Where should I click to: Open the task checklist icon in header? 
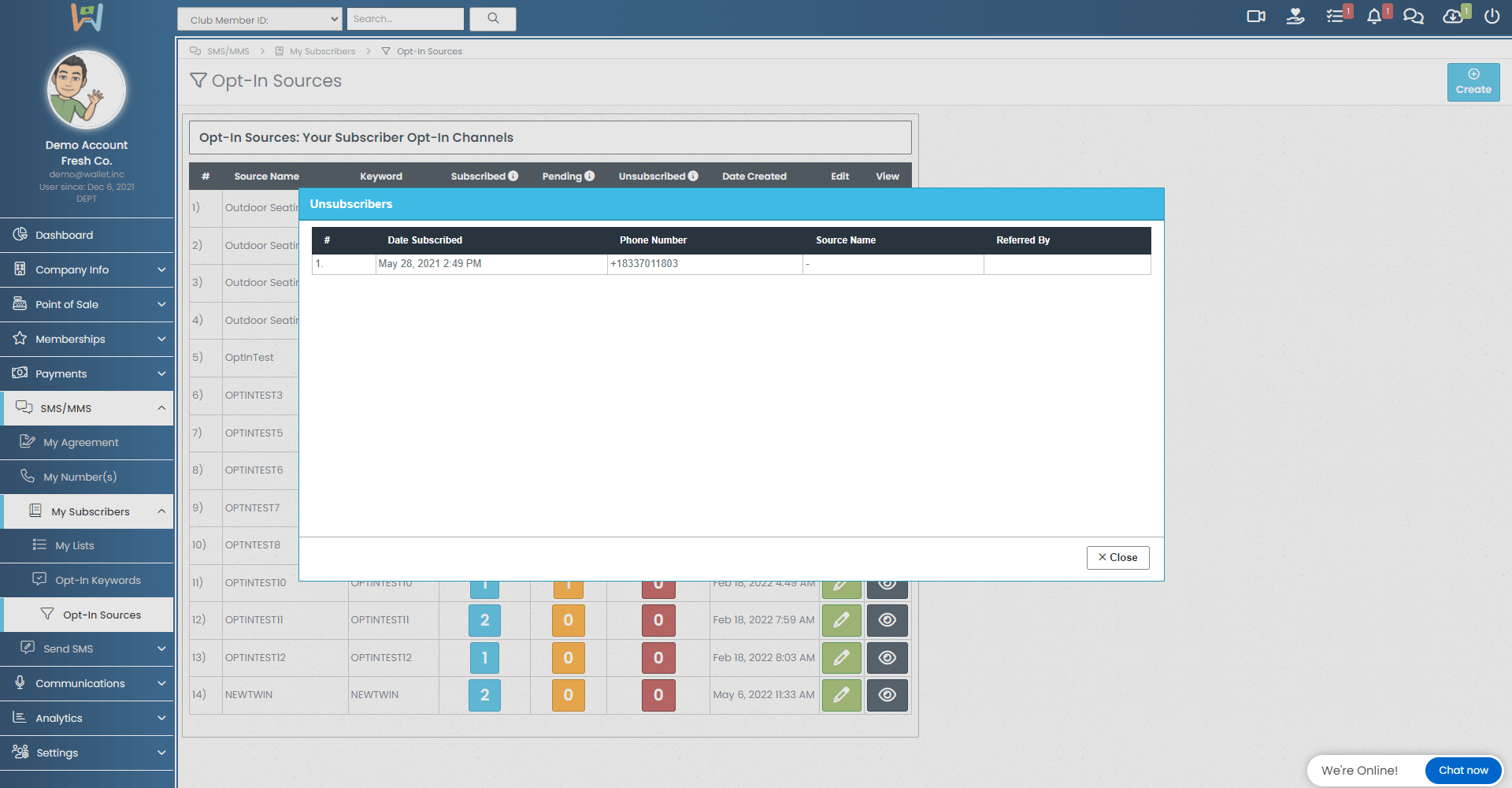click(x=1335, y=17)
